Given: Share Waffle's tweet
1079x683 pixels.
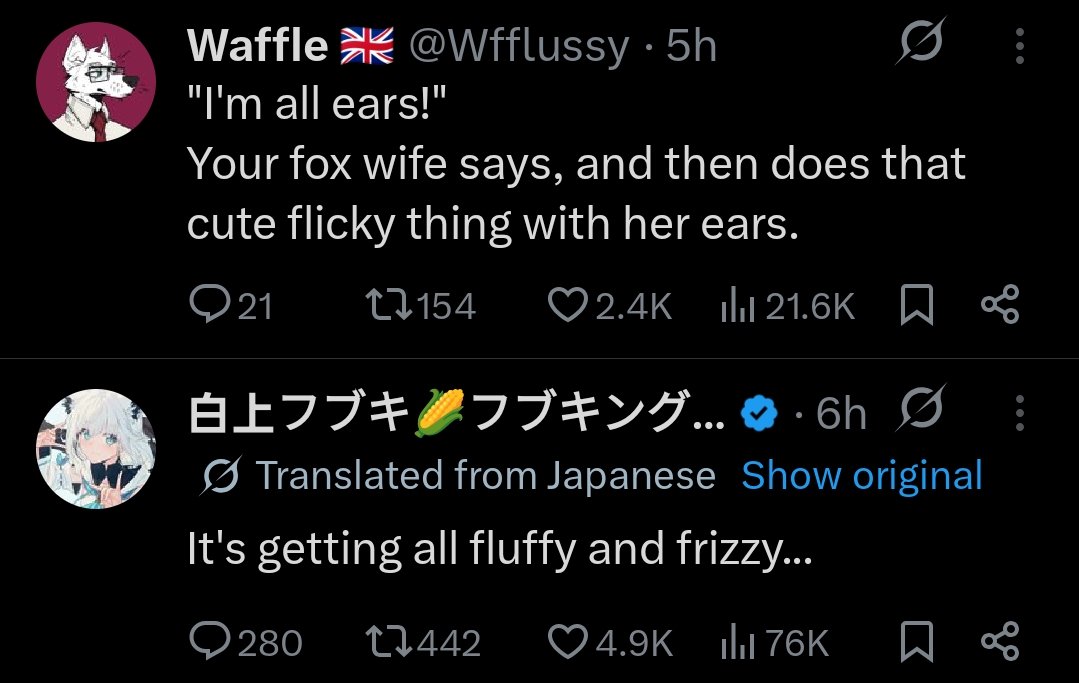Looking at the screenshot, I should [999, 305].
